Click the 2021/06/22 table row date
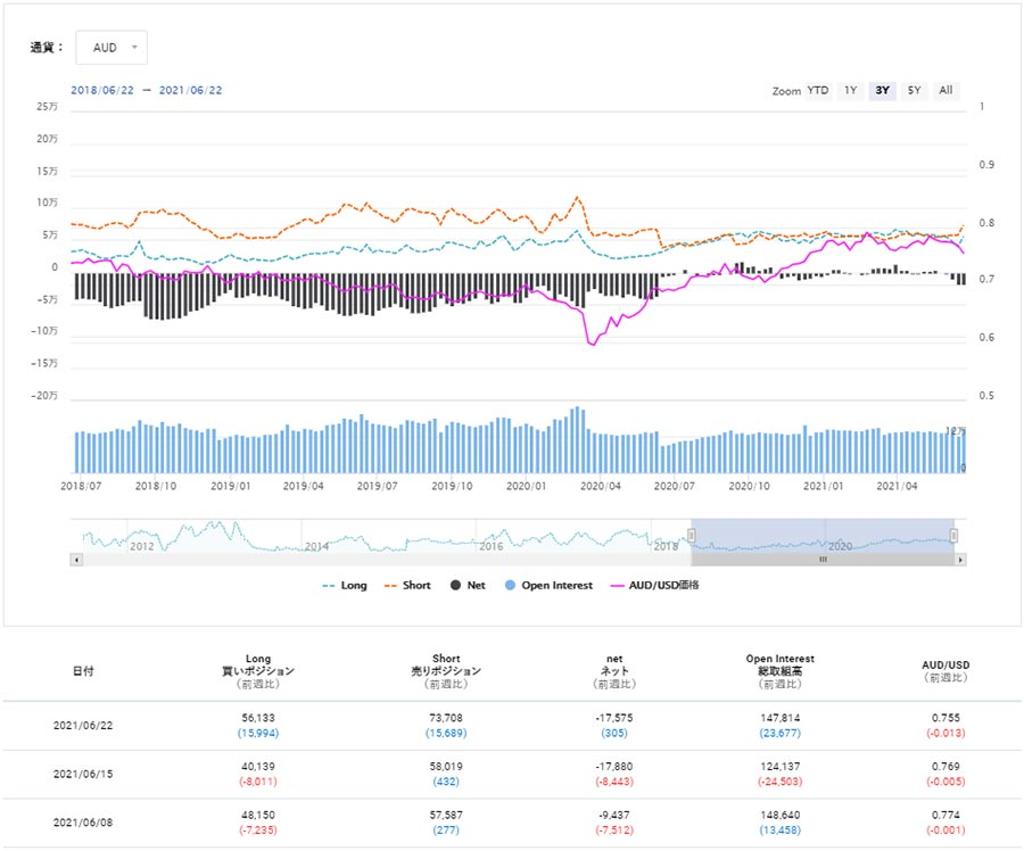The image size is (1024, 851). [x=83, y=726]
